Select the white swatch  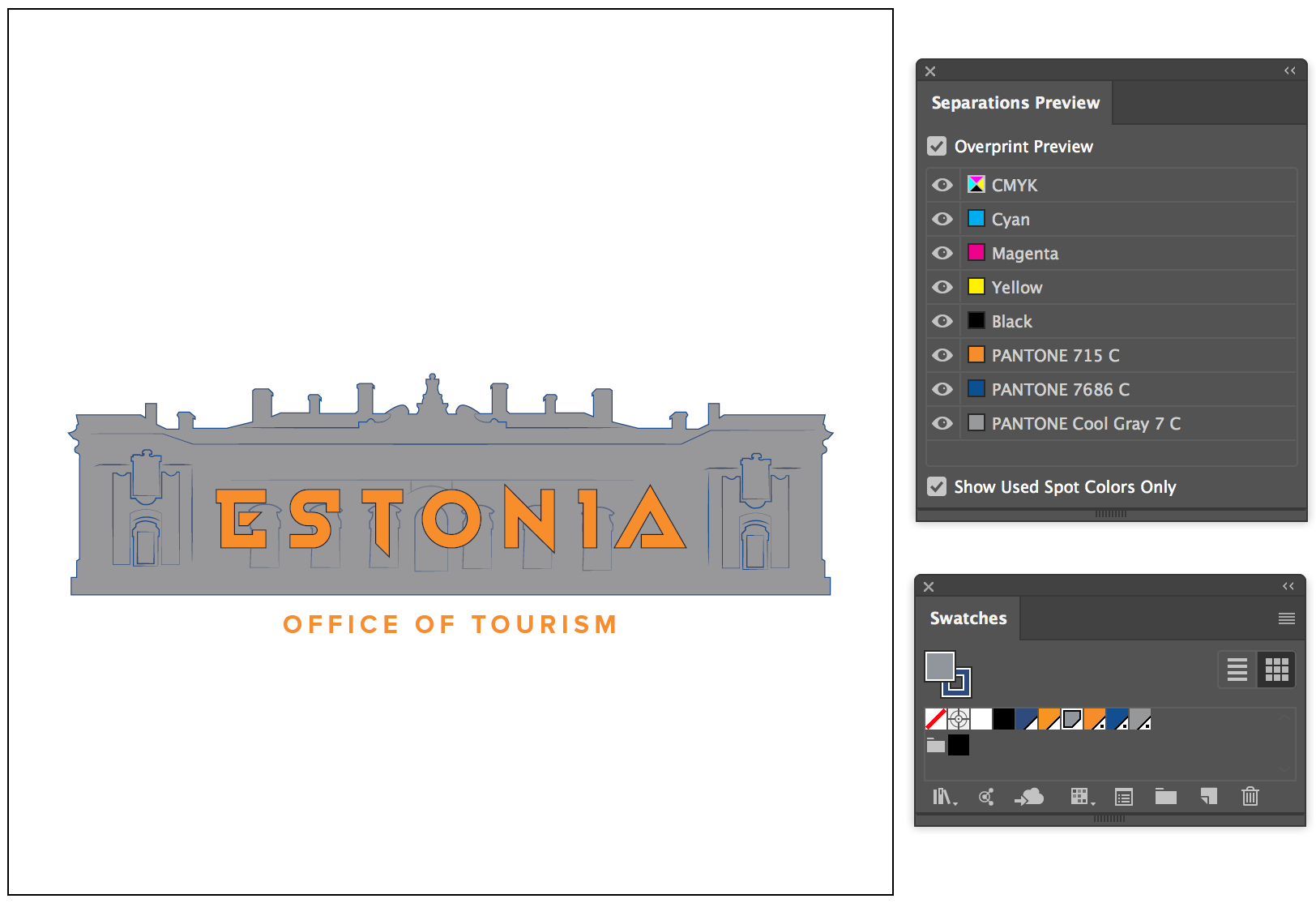pyautogui.click(x=981, y=719)
